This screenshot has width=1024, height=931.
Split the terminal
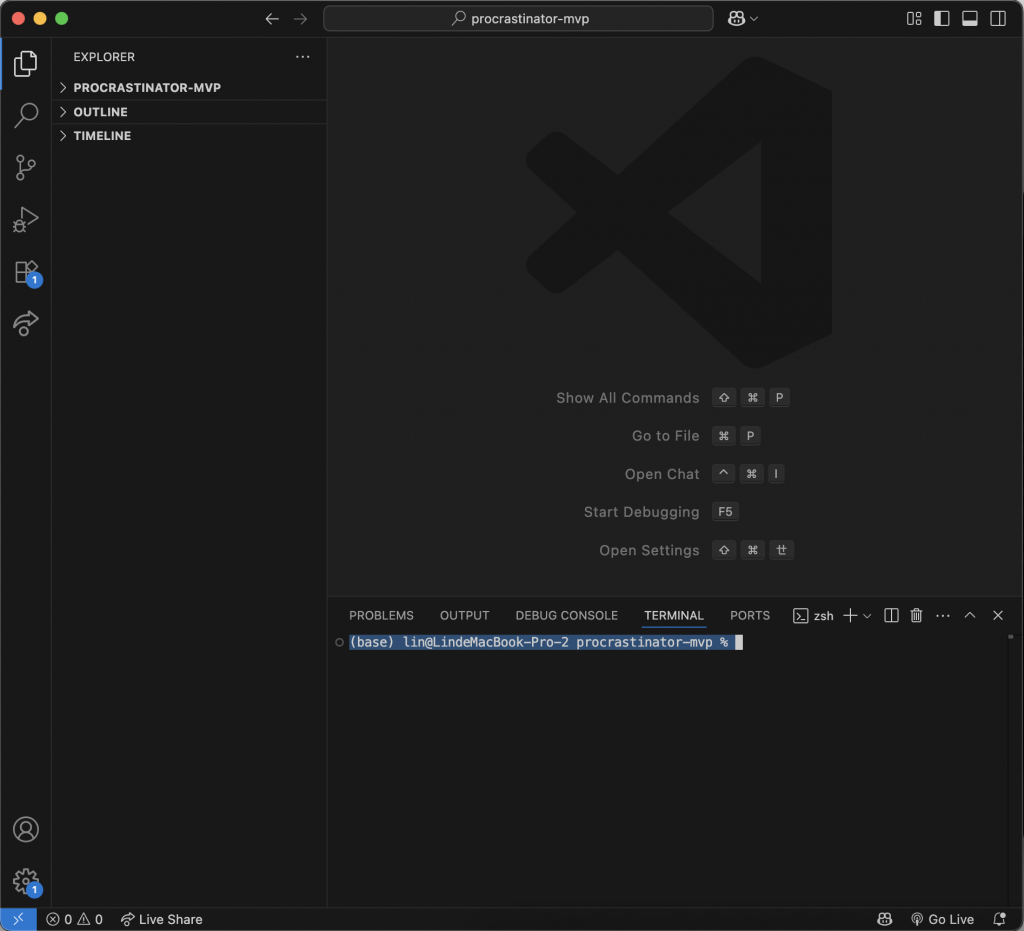coord(891,616)
